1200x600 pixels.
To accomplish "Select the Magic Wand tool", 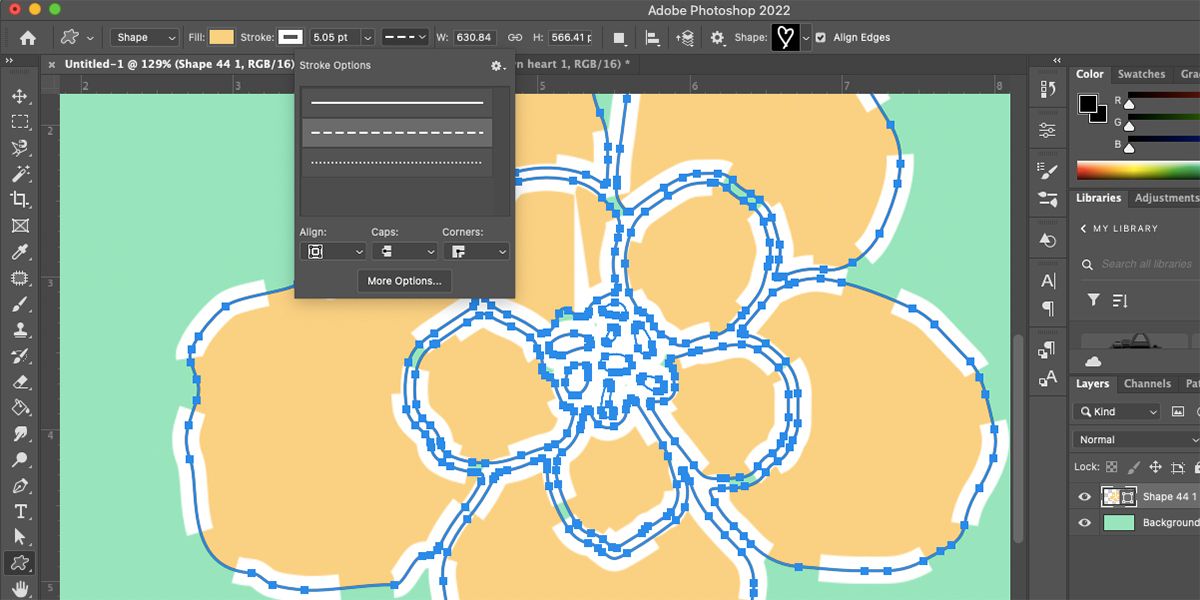I will (x=20, y=174).
